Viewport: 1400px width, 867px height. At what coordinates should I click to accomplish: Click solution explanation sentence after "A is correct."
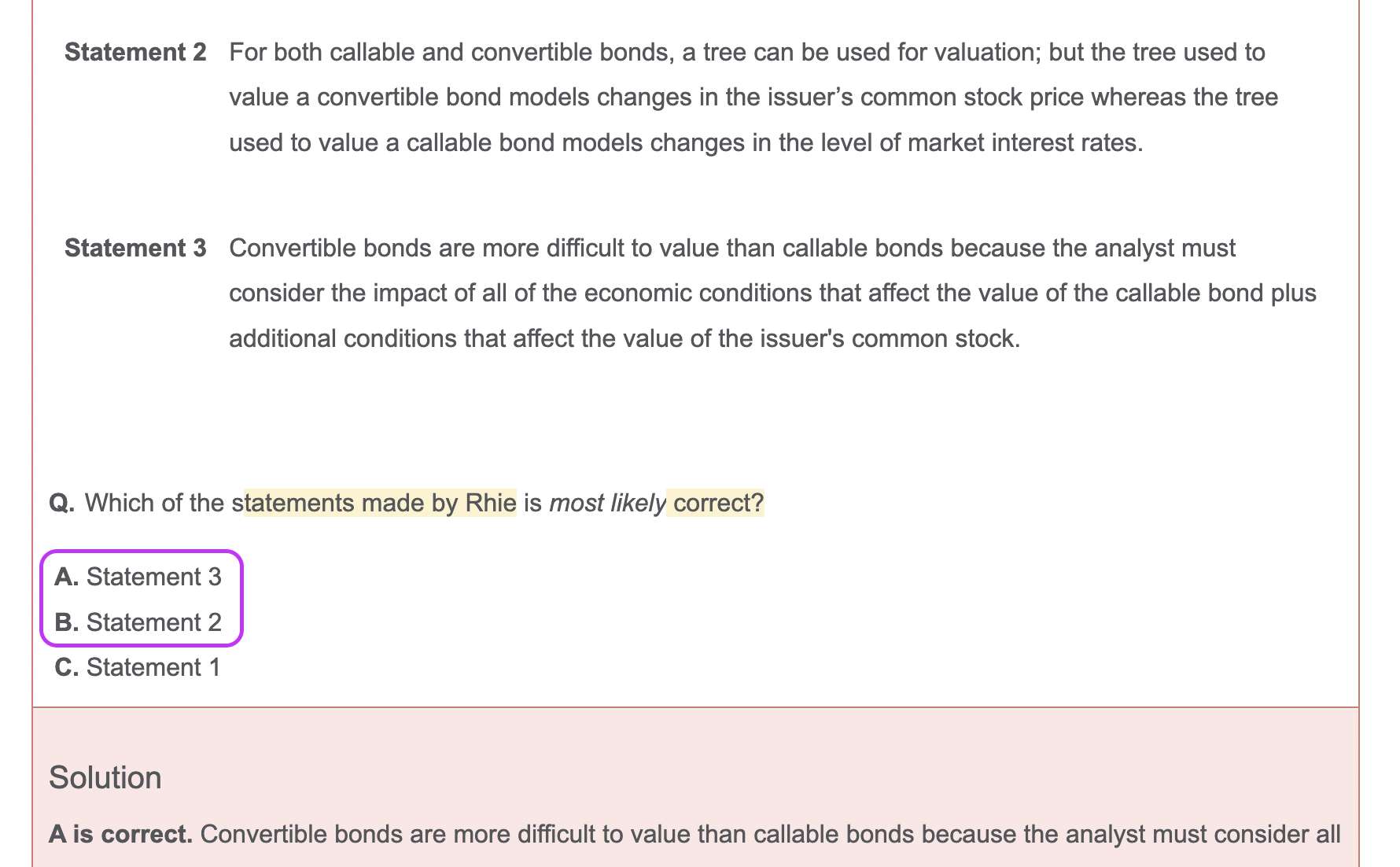pyautogui.click(x=771, y=834)
